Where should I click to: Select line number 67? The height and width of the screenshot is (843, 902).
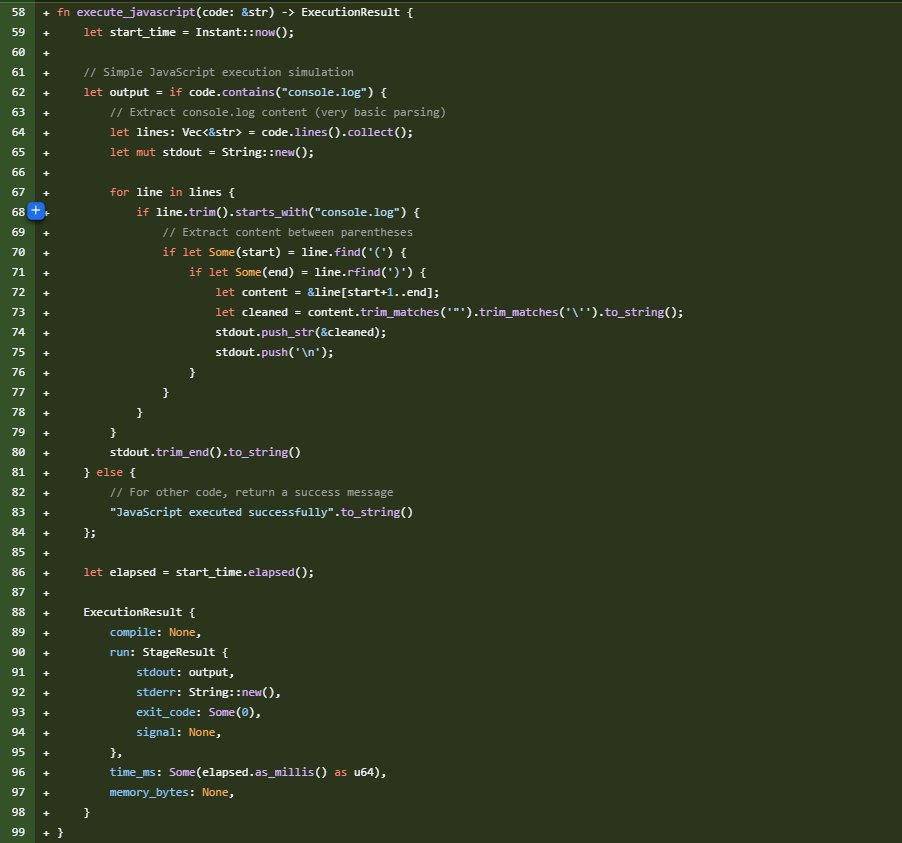(18, 192)
